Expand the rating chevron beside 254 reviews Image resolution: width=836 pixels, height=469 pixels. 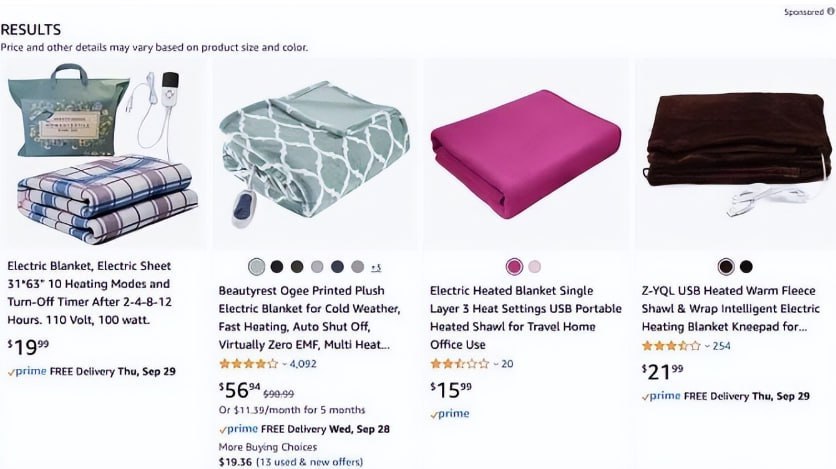tap(707, 346)
